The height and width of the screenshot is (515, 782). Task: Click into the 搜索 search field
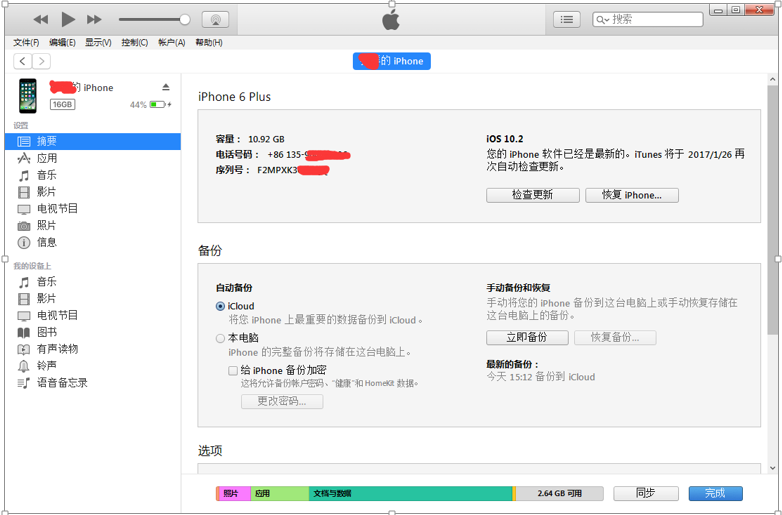pos(648,19)
